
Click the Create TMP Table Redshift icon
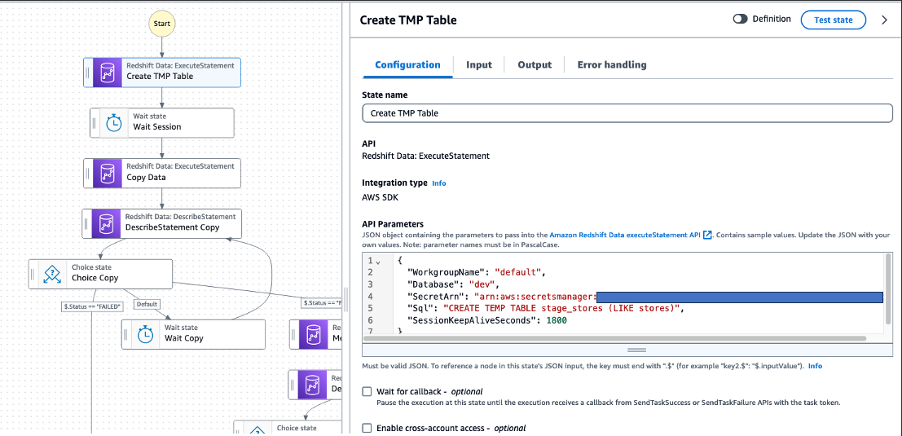pyautogui.click(x=106, y=72)
